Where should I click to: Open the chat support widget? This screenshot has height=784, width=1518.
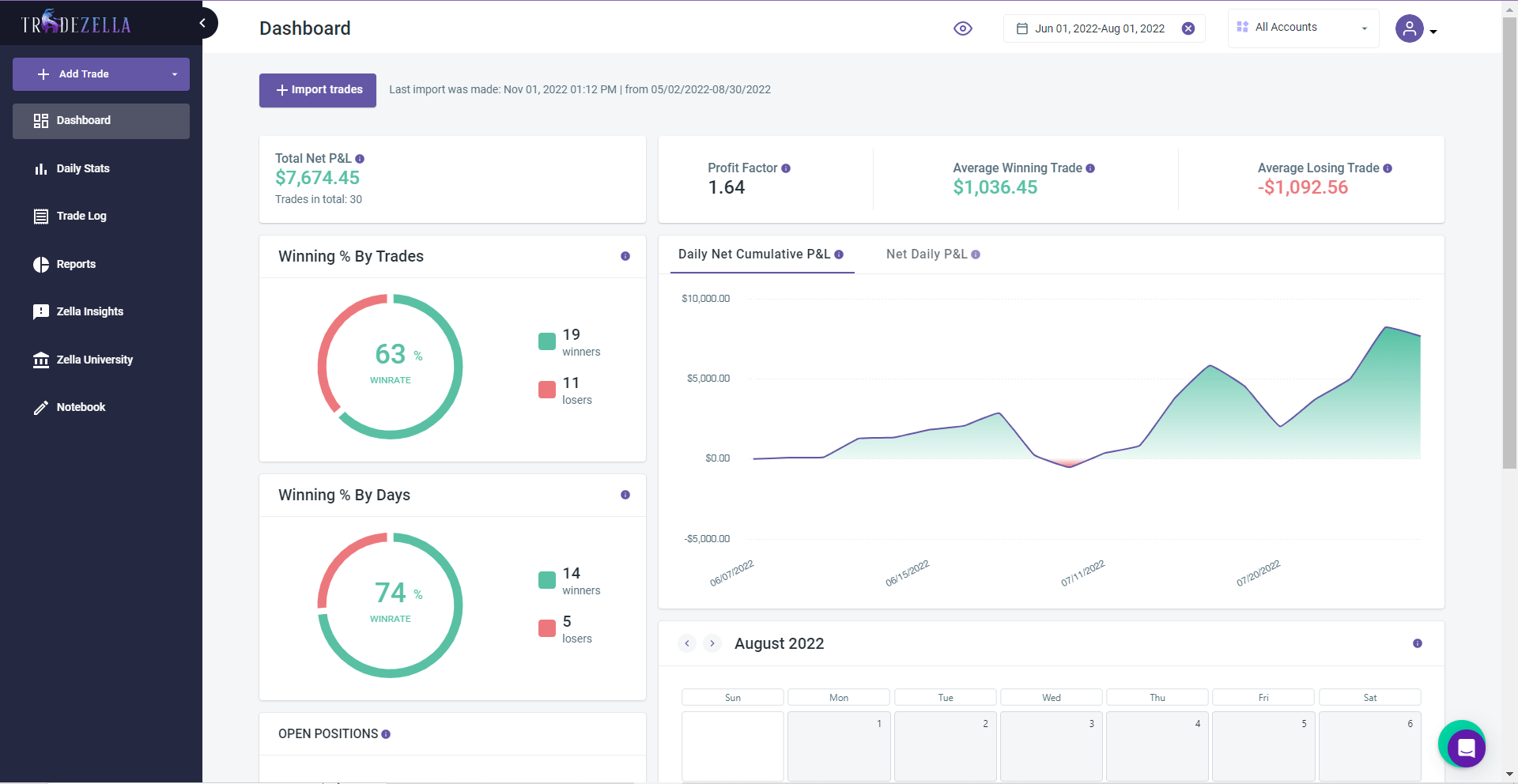click(1466, 747)
